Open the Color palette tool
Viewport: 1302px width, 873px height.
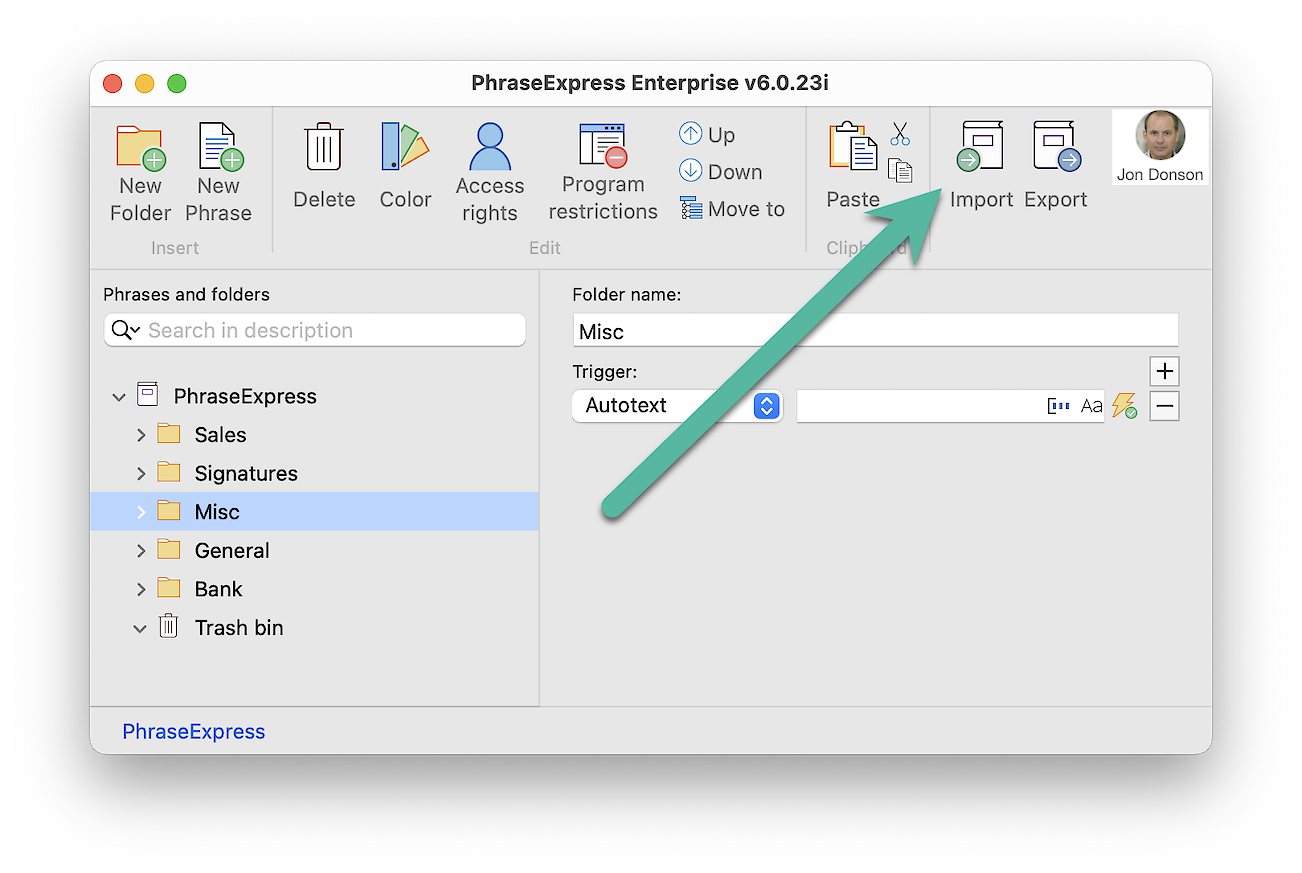tap(405, 167)
